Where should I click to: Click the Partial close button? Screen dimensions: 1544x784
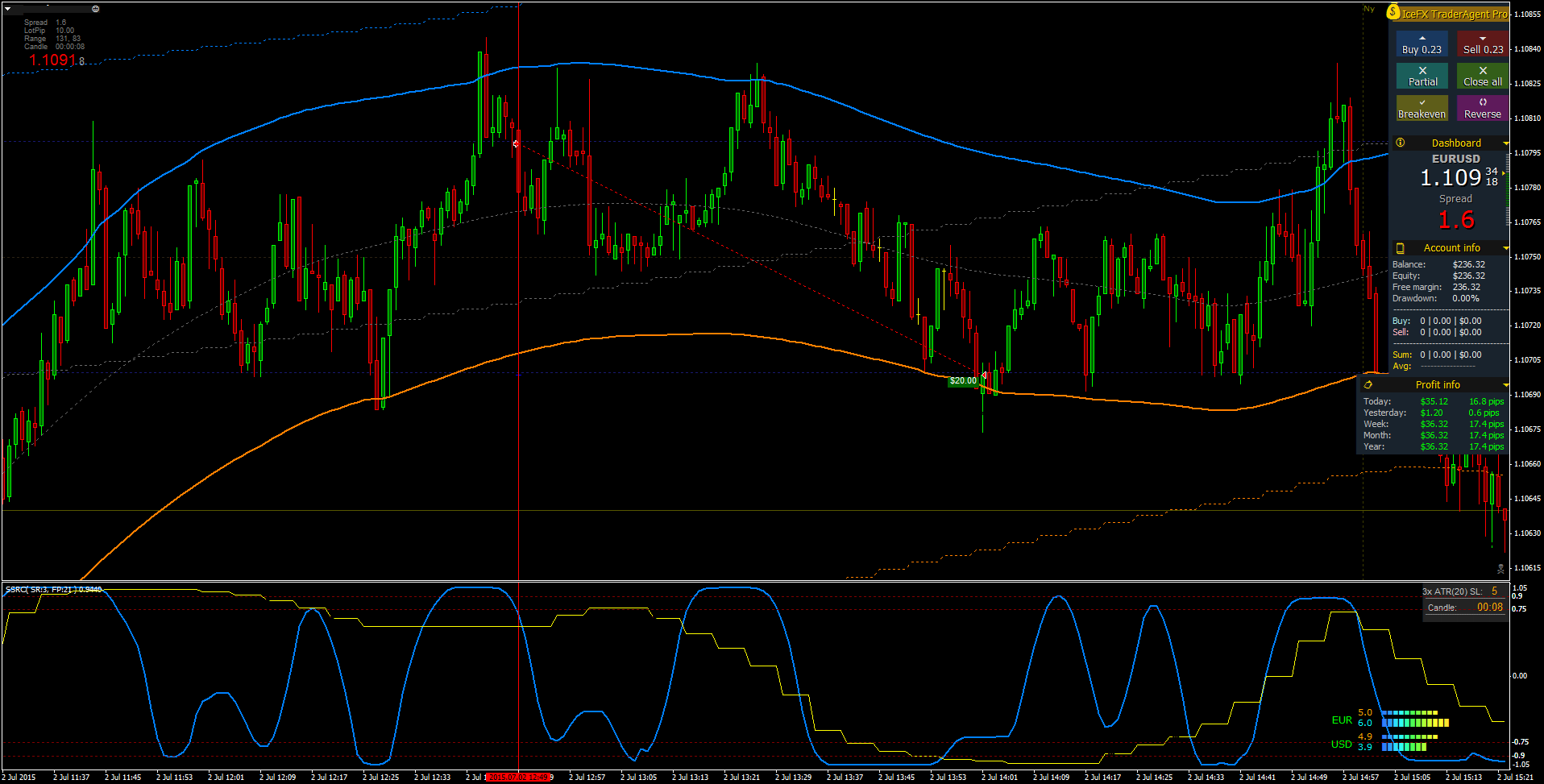click(x=1422, y=76)
